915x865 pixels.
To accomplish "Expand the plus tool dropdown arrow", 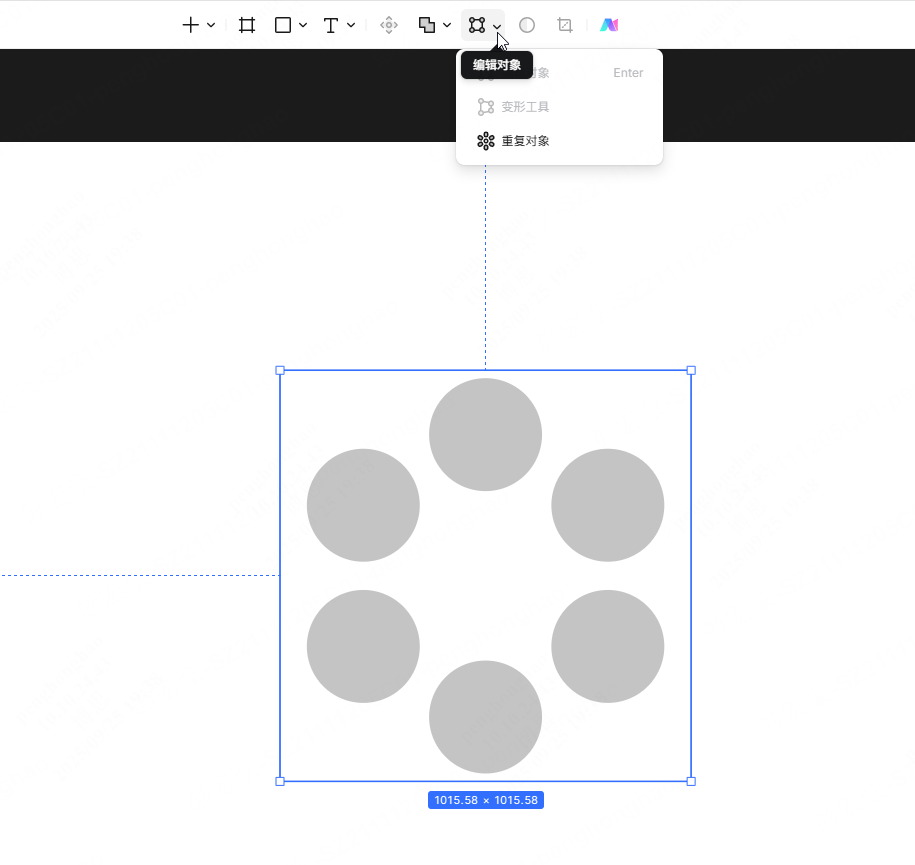I will click(211, 25).
